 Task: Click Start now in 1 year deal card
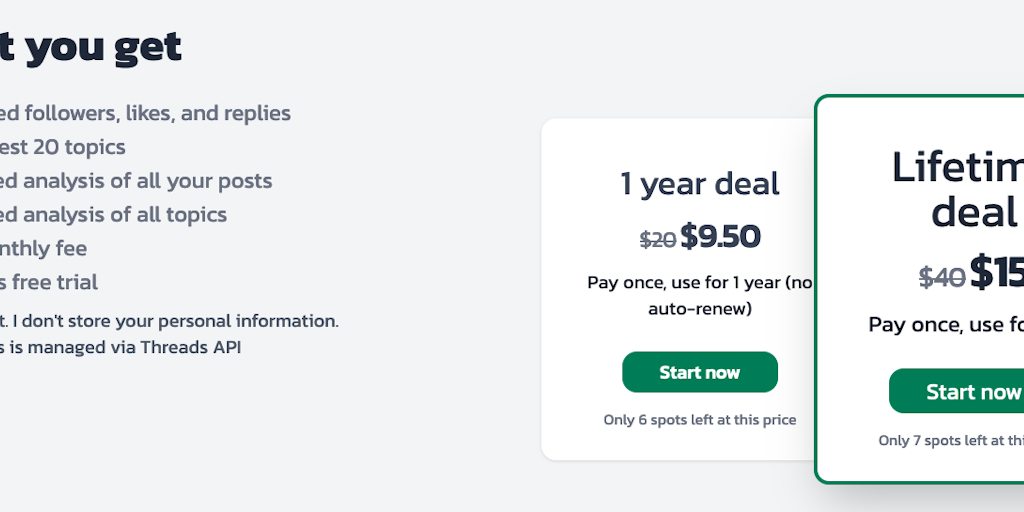[x=699, y=372]
